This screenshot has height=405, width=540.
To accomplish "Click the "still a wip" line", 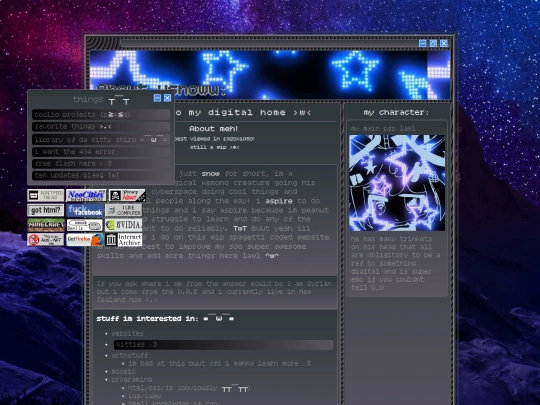I will (x=215, y=147).
